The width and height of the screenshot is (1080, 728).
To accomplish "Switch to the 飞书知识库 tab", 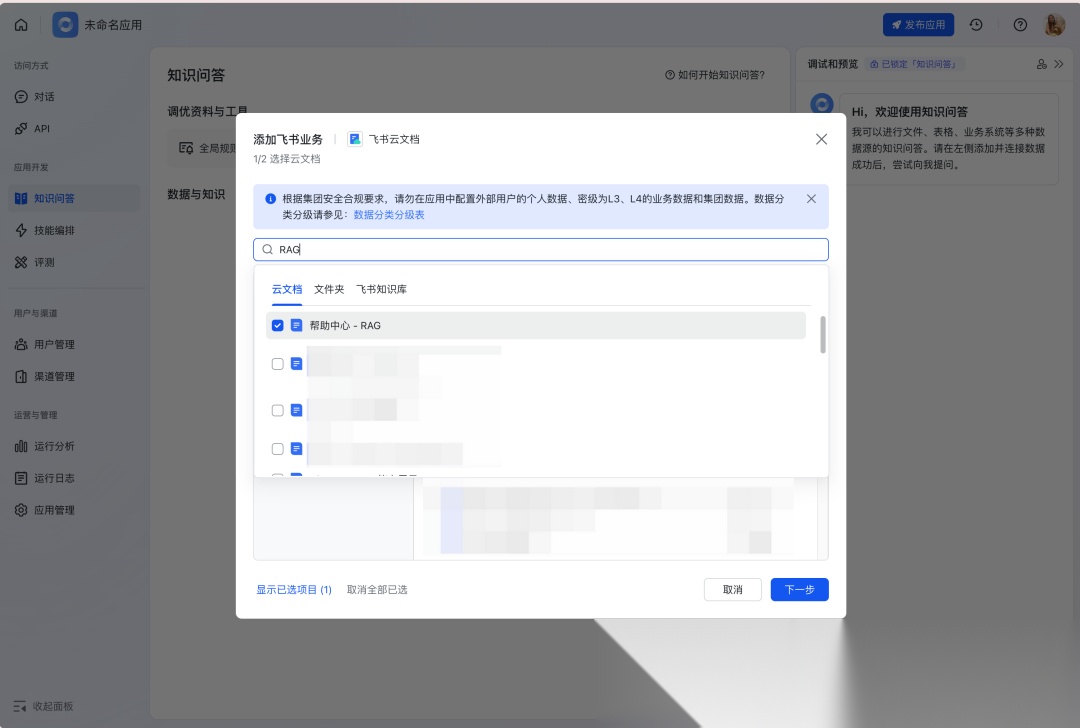I will point(382,289).
